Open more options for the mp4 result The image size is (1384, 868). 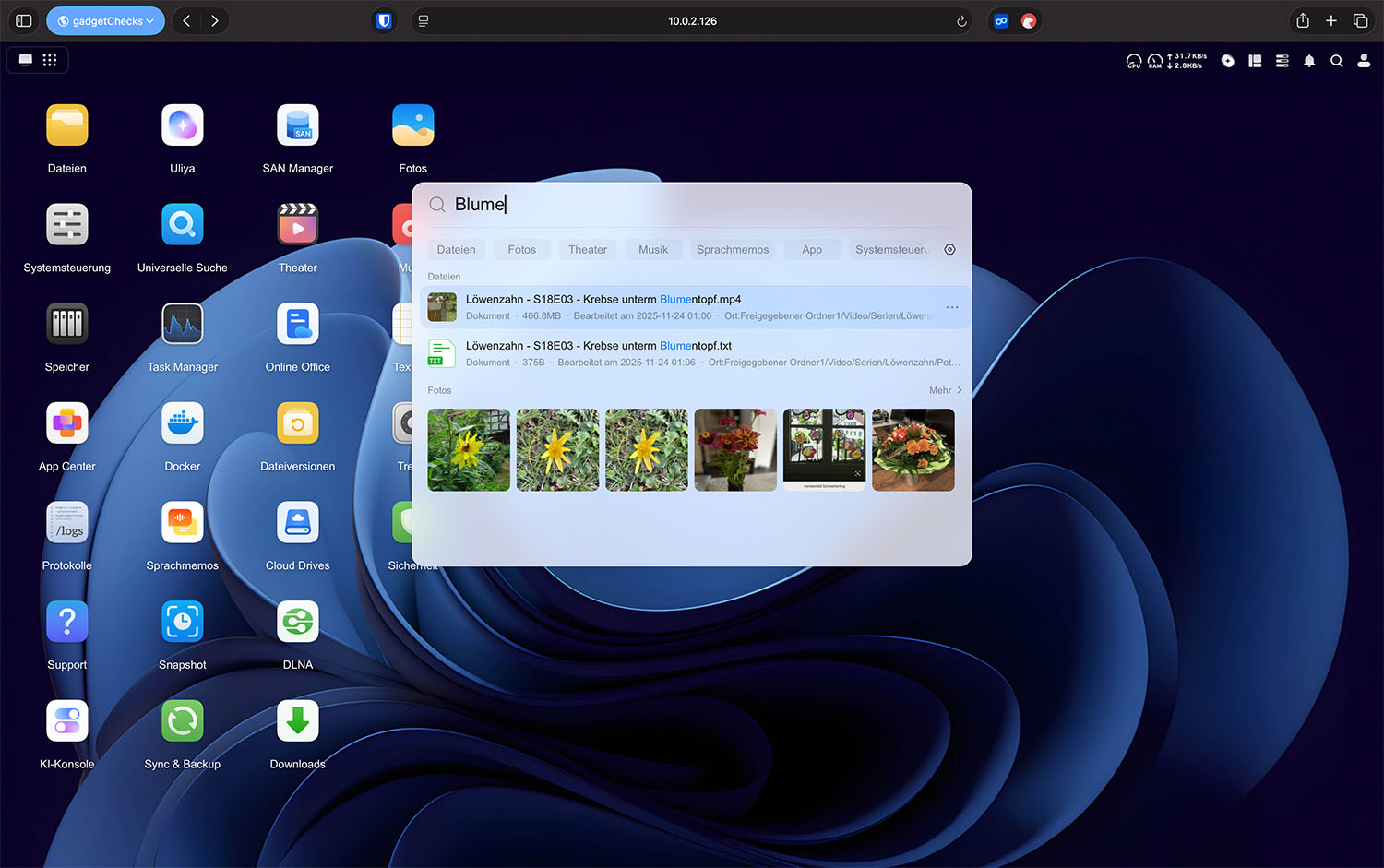tap(951, 307)
